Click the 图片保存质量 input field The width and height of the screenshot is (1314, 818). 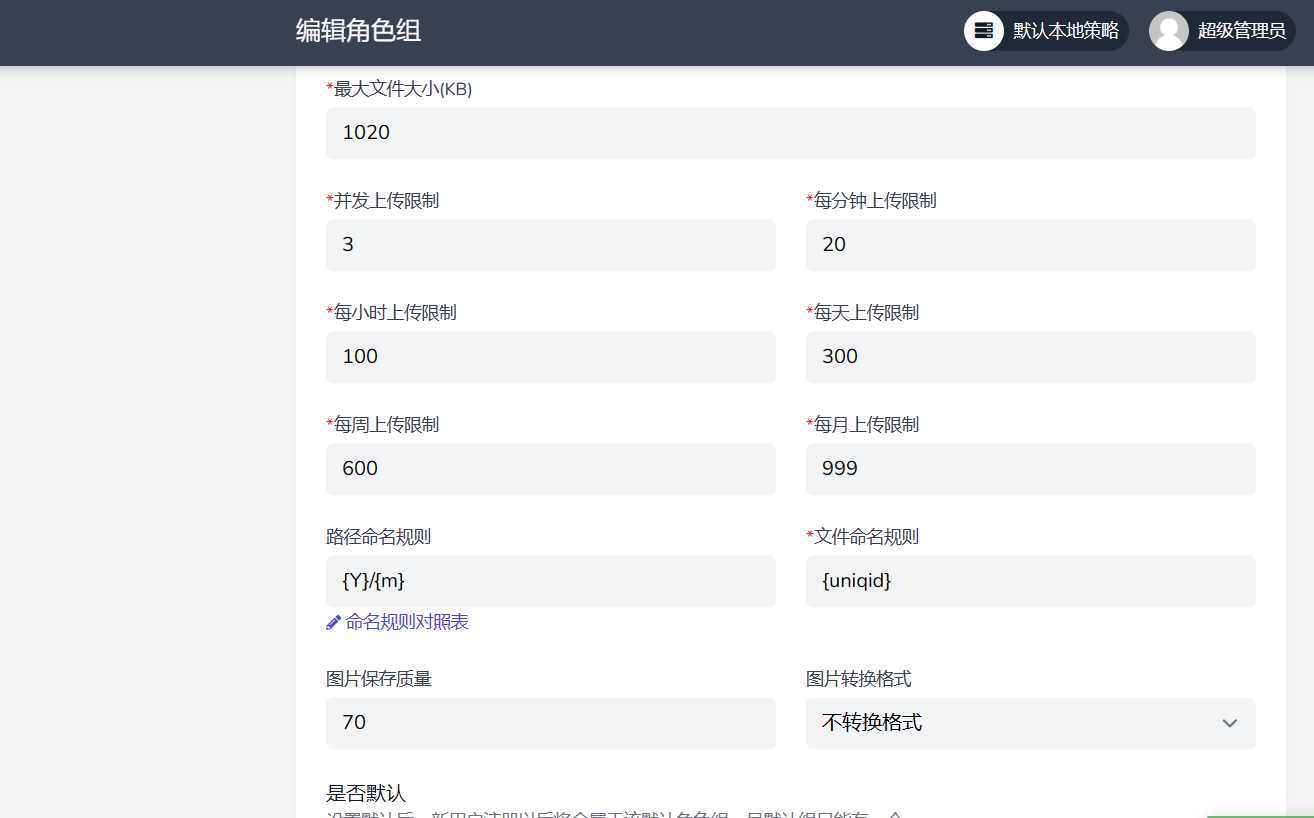(550, 723)
